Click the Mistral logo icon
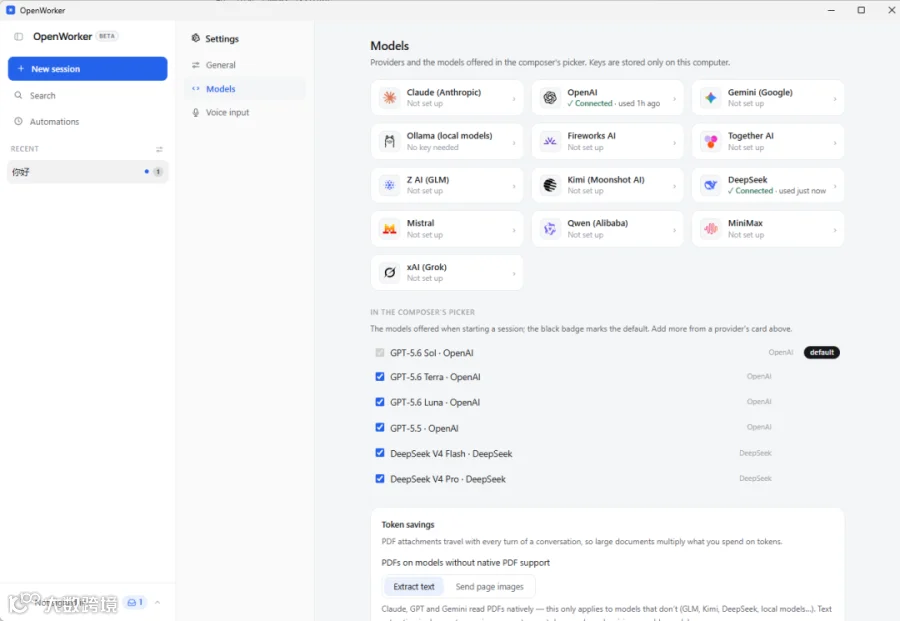Viewport: 900px width, 621px height. pos(390,229)
